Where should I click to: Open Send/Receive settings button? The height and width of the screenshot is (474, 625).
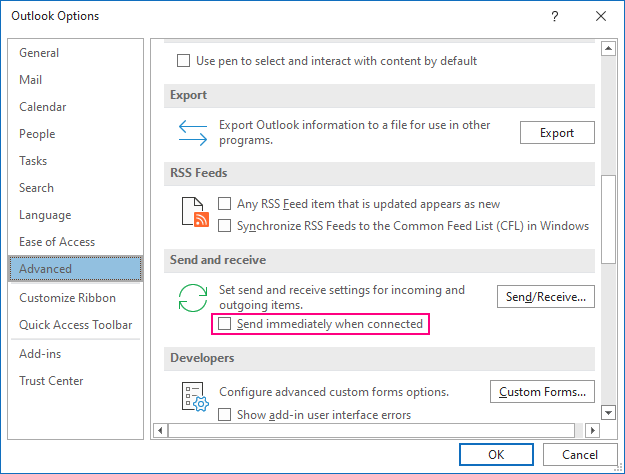pyautogui.click(x=546, y=297)
